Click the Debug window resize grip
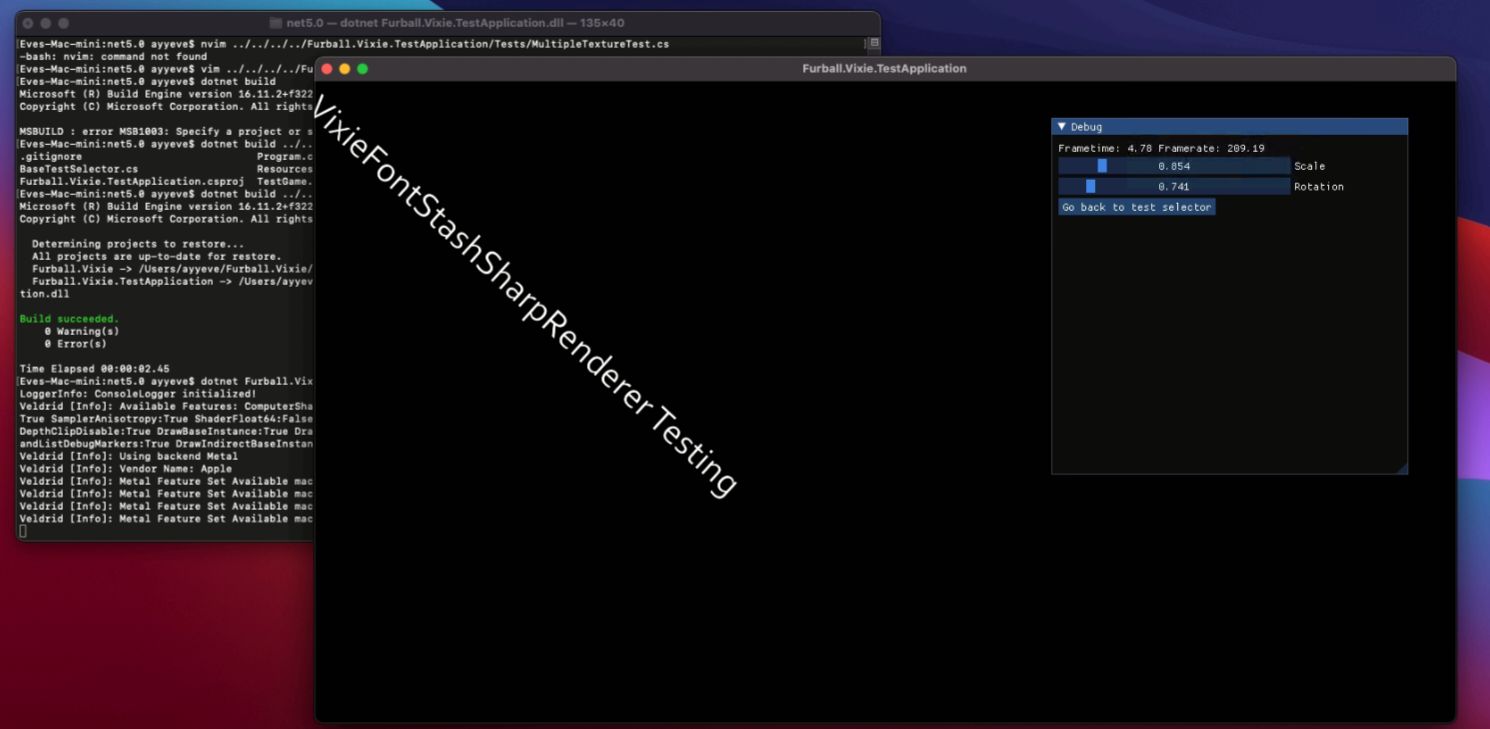This screenshot has width=1490, height=729. [x=1404, y=471]
